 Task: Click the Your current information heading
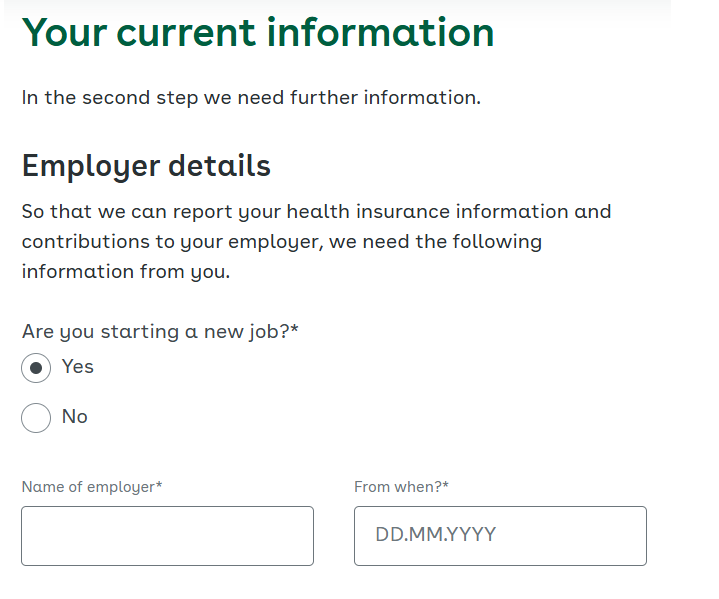[x=258, y=33]
